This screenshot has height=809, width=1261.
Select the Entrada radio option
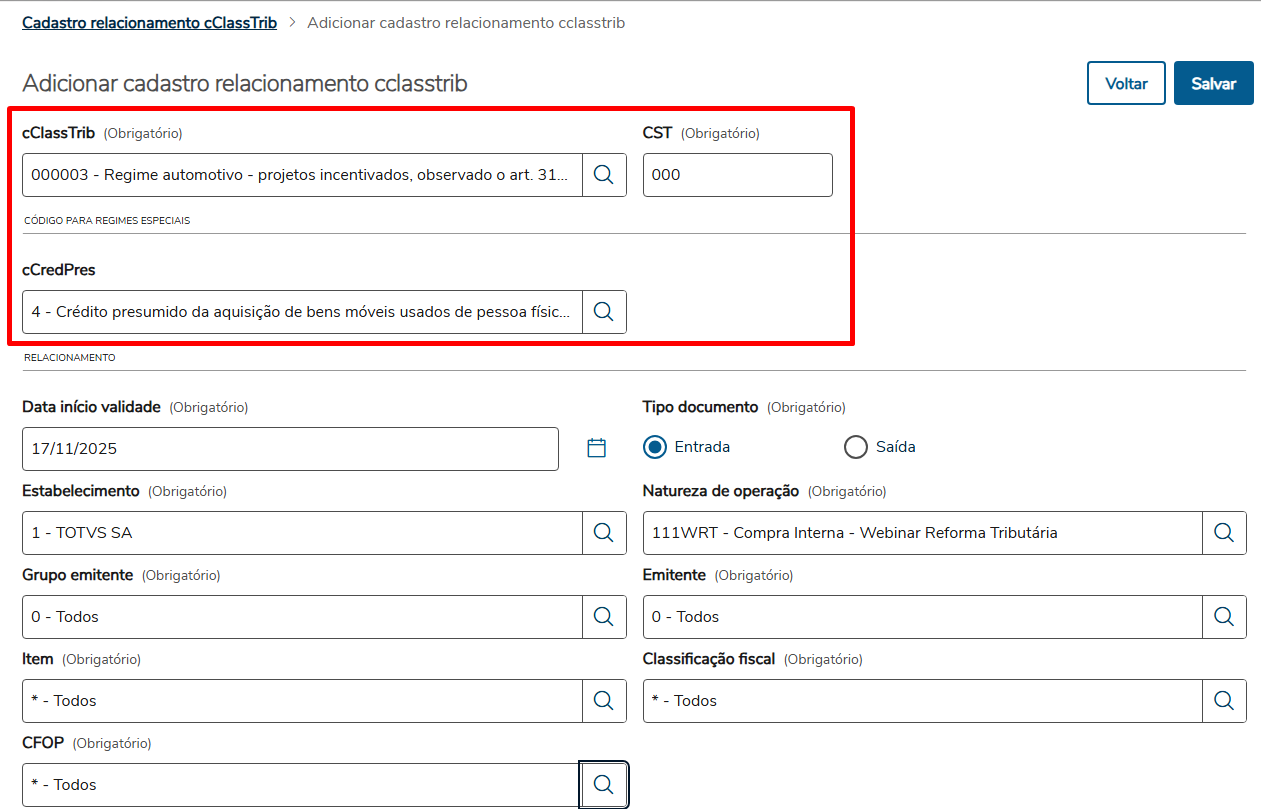tap(655, 447)
